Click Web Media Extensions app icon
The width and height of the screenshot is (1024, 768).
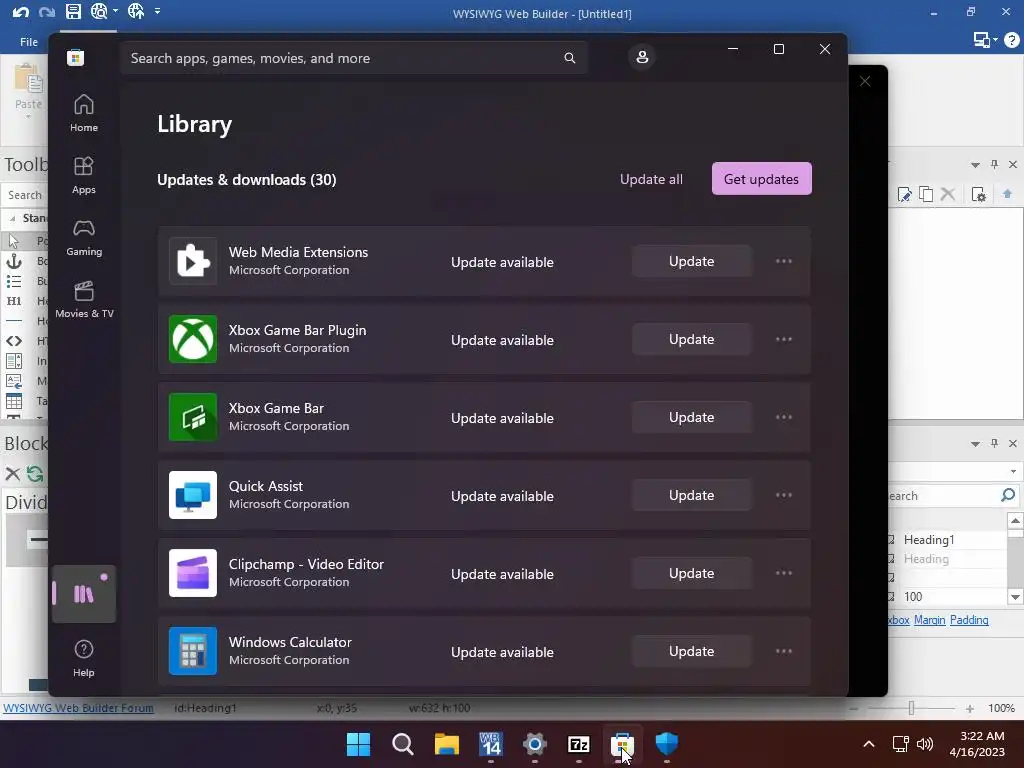pyautogui.click(x=193, y=261)
